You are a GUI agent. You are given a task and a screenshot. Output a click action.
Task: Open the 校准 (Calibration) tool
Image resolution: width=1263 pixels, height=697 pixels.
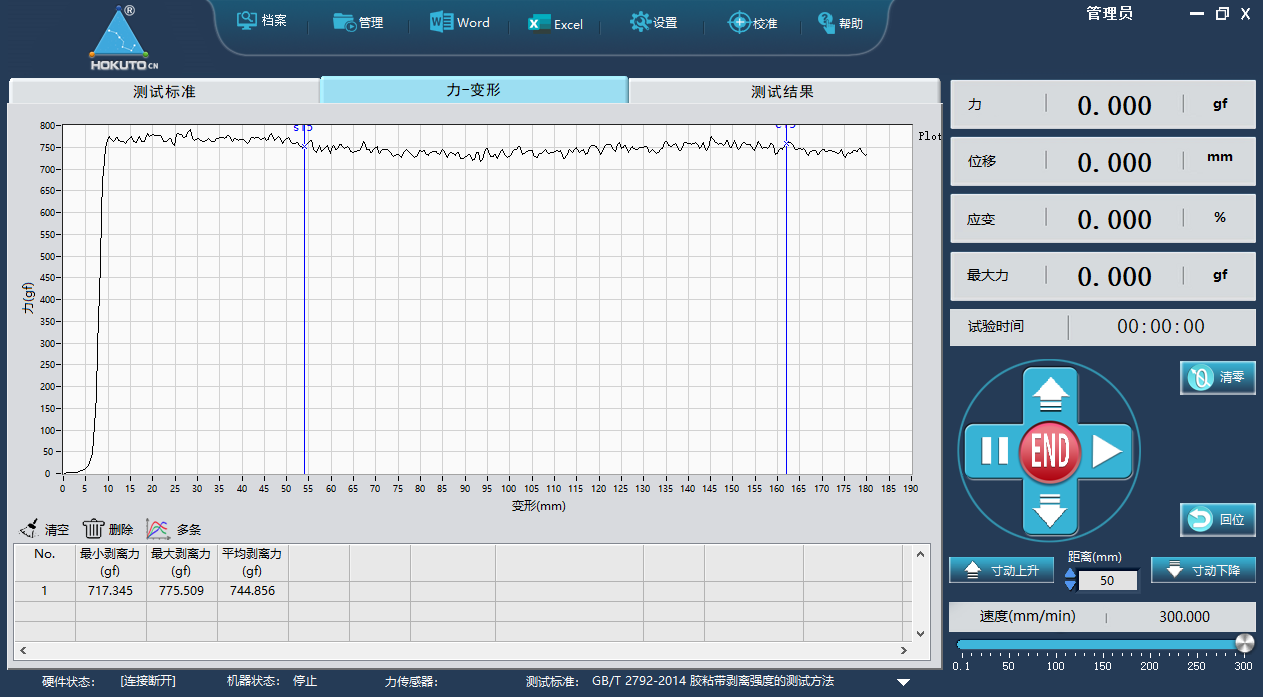tap(739, 22)
